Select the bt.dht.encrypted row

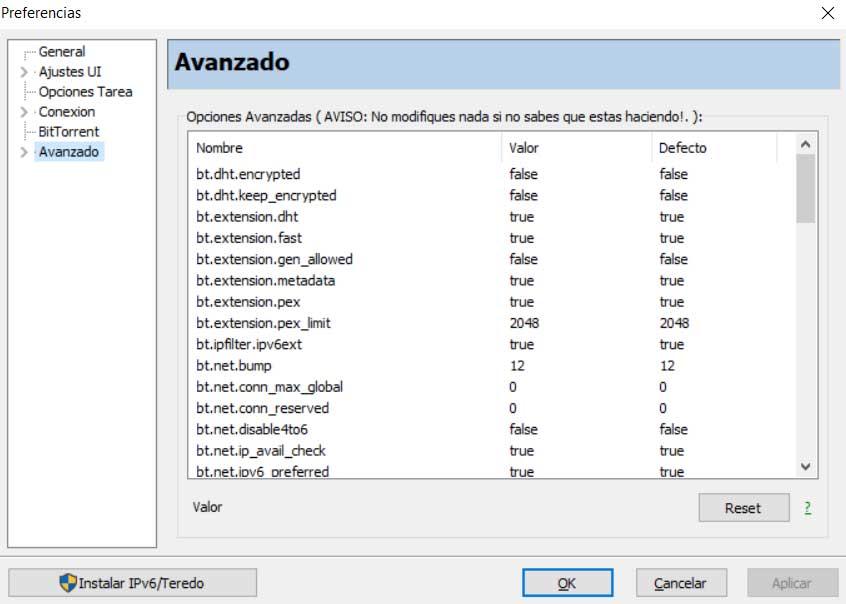(x=492, y=174)
